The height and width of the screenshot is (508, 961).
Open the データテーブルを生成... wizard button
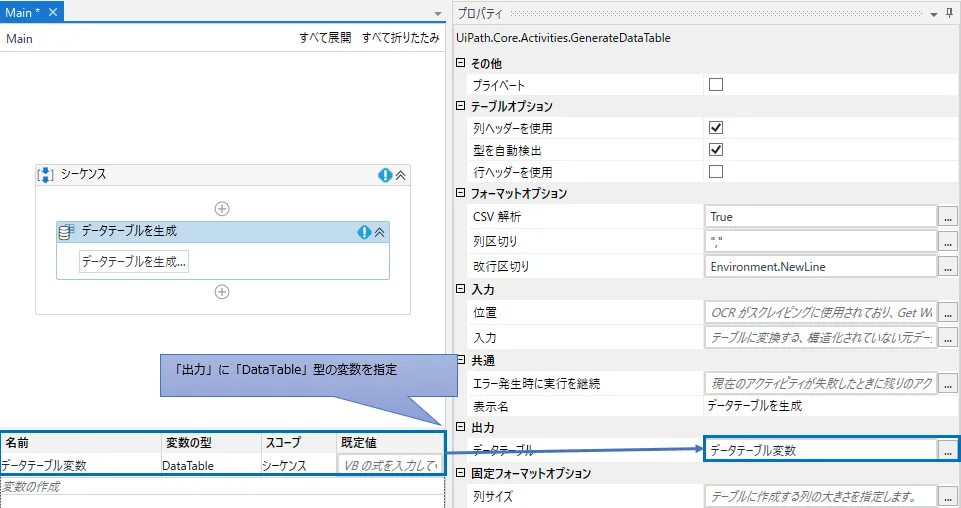point(134,262)
